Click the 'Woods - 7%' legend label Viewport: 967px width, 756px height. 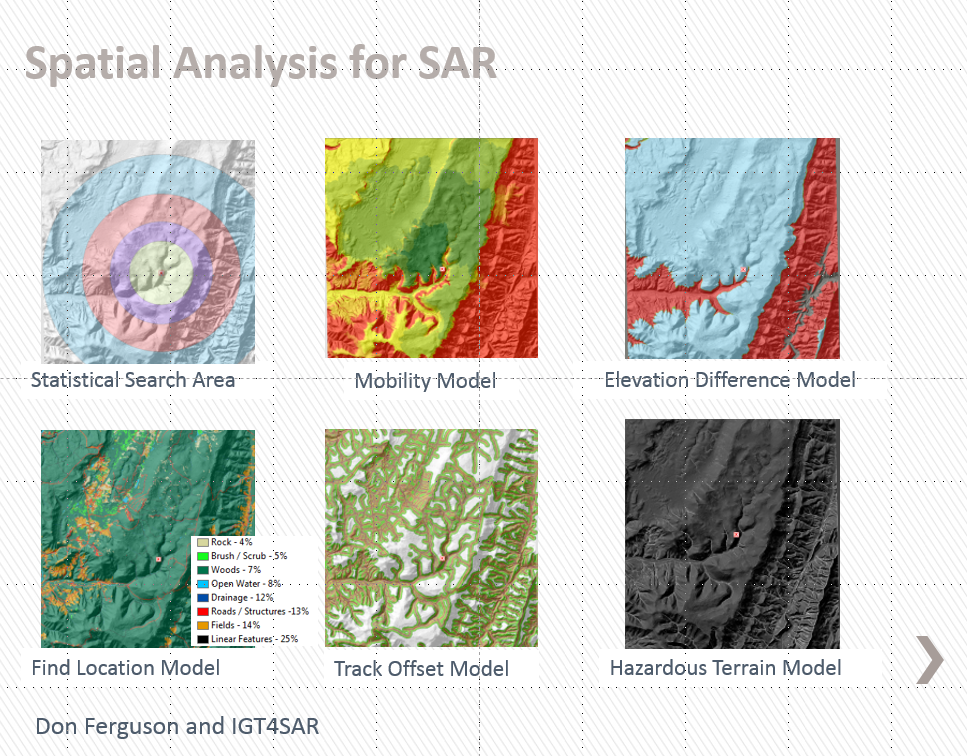click(236, 570)
